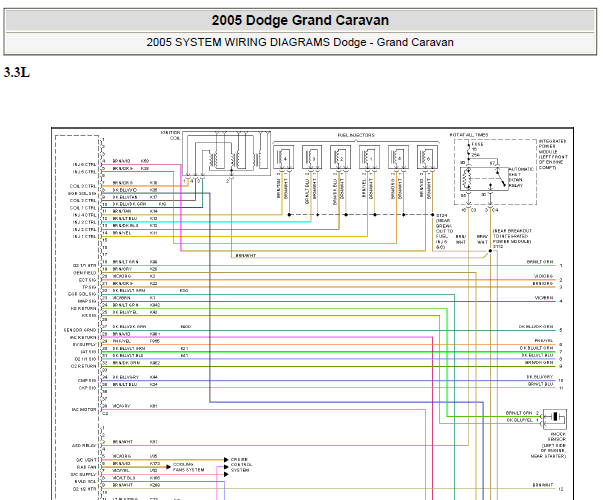Image resolution: width=603 pixels, height=500 pixels.
Task: Click the 'ECT SIG' pin label
Action: pos(88,280)
